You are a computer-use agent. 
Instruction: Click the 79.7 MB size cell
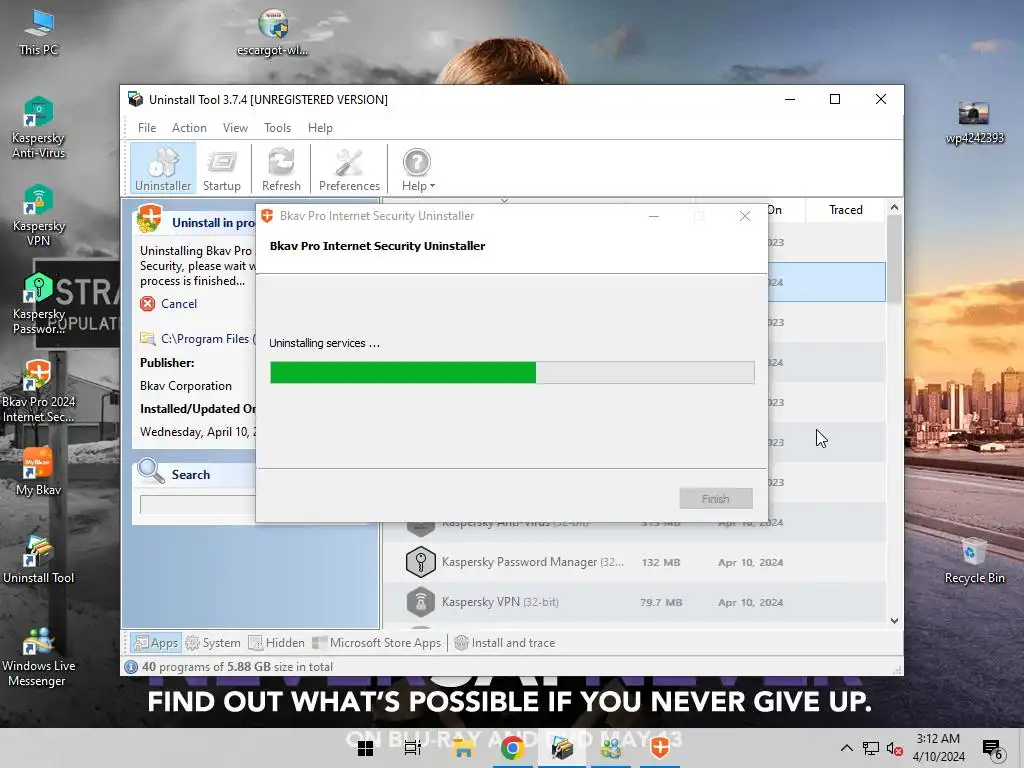pos(660,602)
